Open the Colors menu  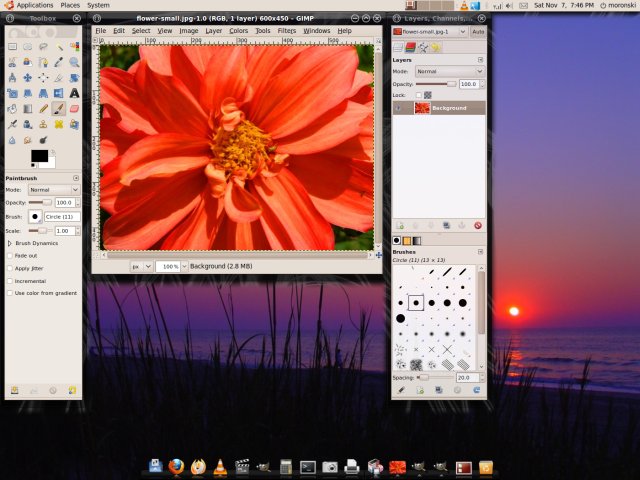pos(238,31)
